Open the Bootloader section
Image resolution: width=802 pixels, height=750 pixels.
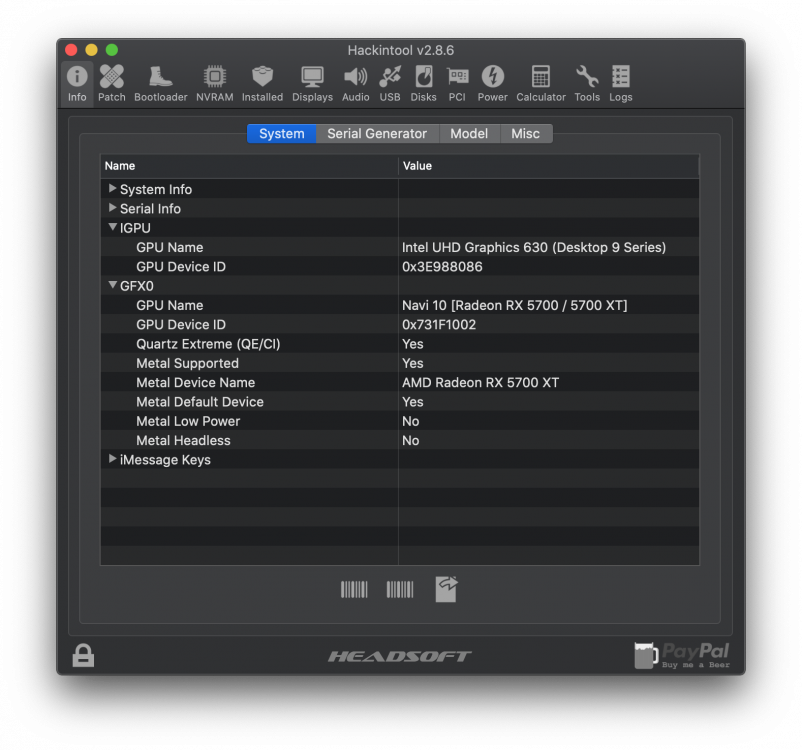[x=161, y=84]
